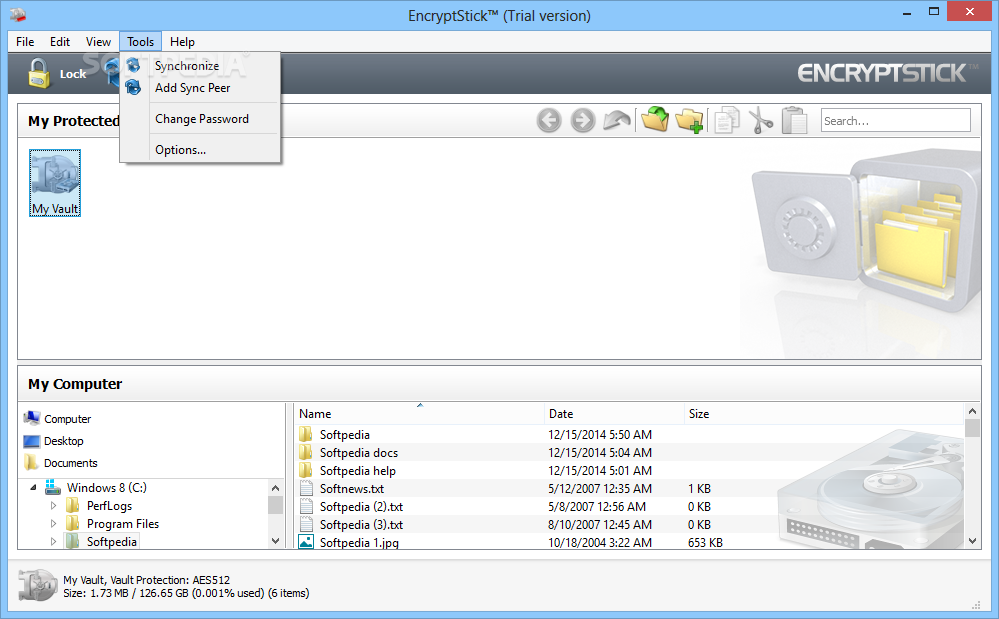Click the Softnews.txt file icon
The image size is (999, 619).
[x=306, y=488]
